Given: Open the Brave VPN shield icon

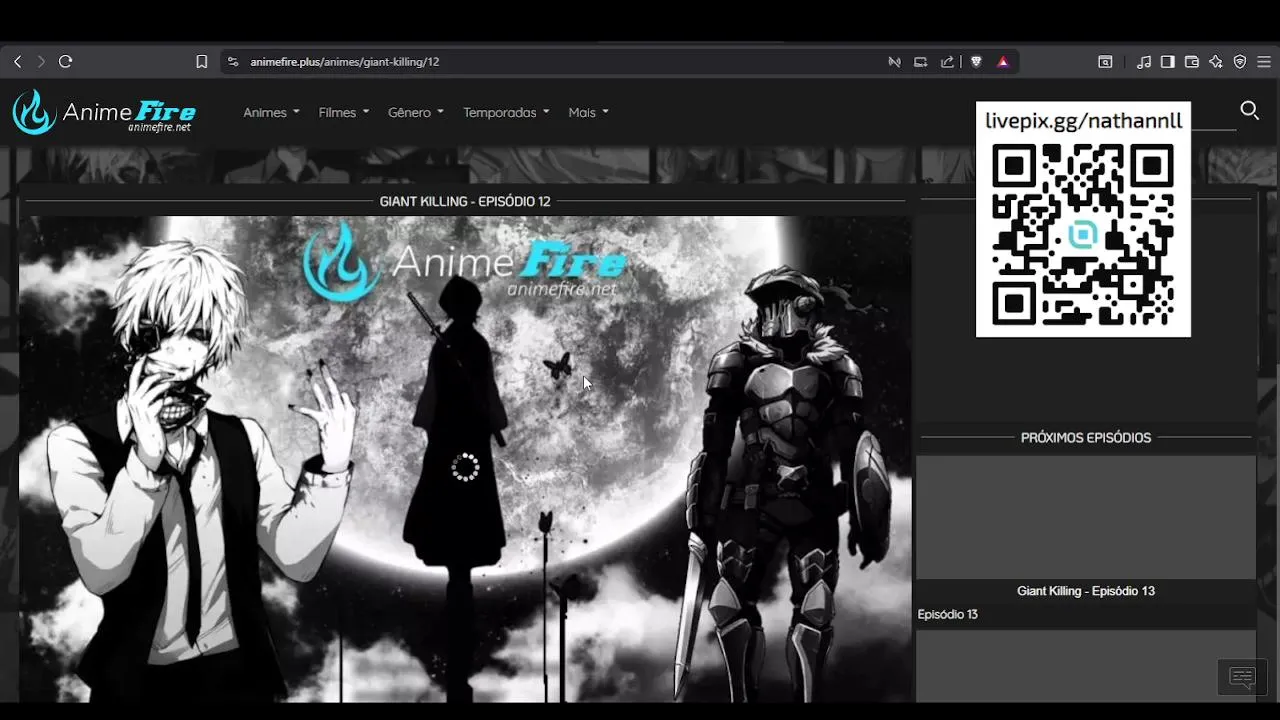Looking at the screenshot, I should point(1240,61).
